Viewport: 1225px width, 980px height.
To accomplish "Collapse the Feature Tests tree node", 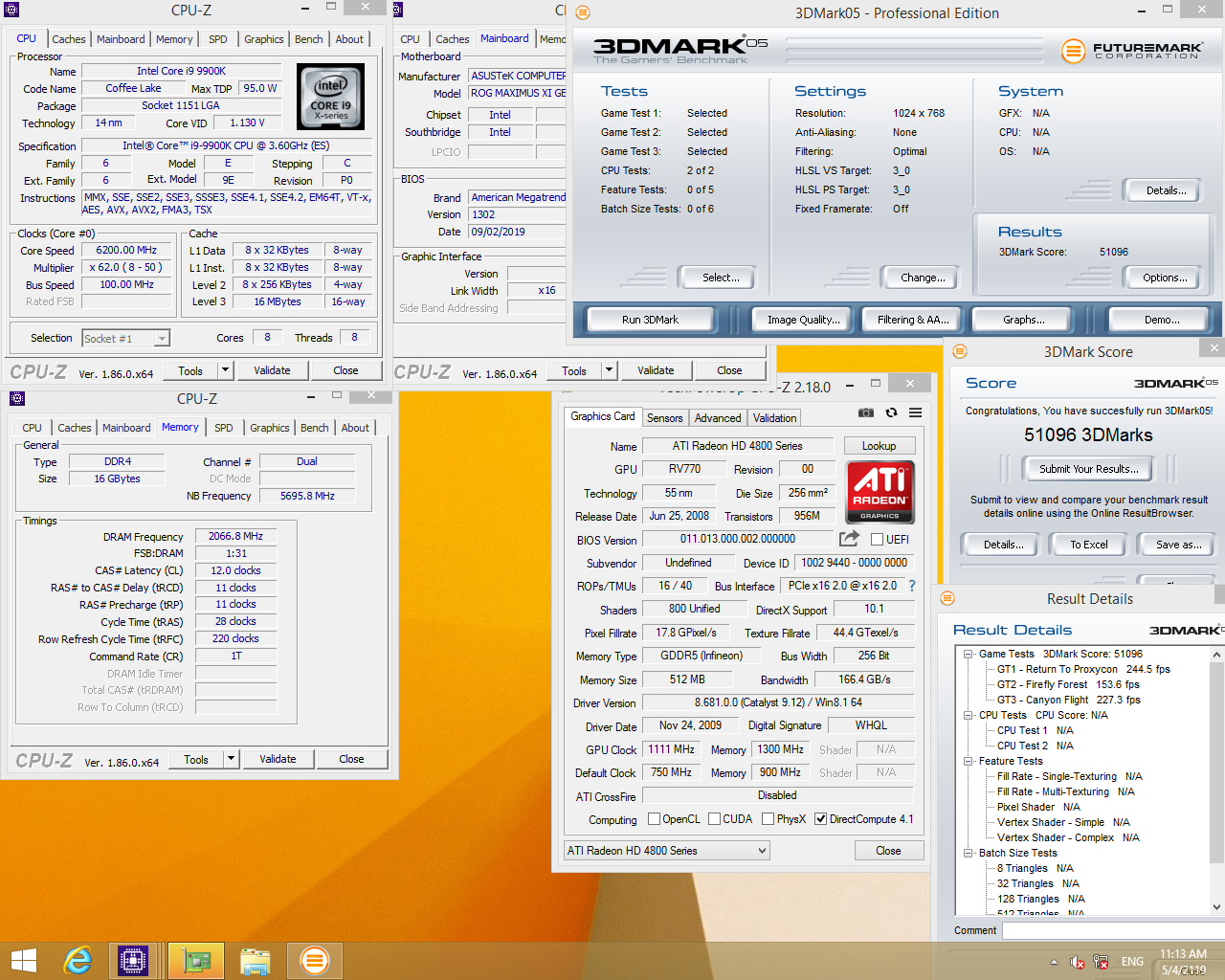I will tap(968, 761).
